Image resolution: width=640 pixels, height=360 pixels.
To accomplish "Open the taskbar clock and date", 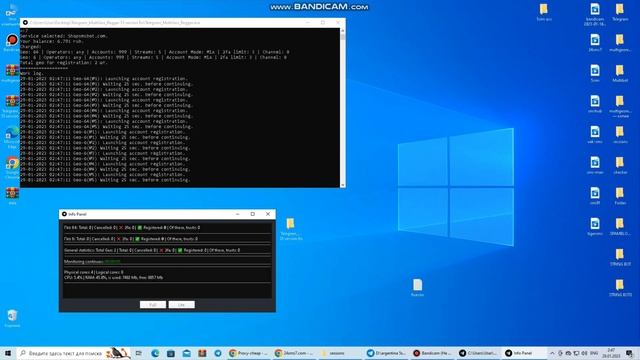I will 611,353.
